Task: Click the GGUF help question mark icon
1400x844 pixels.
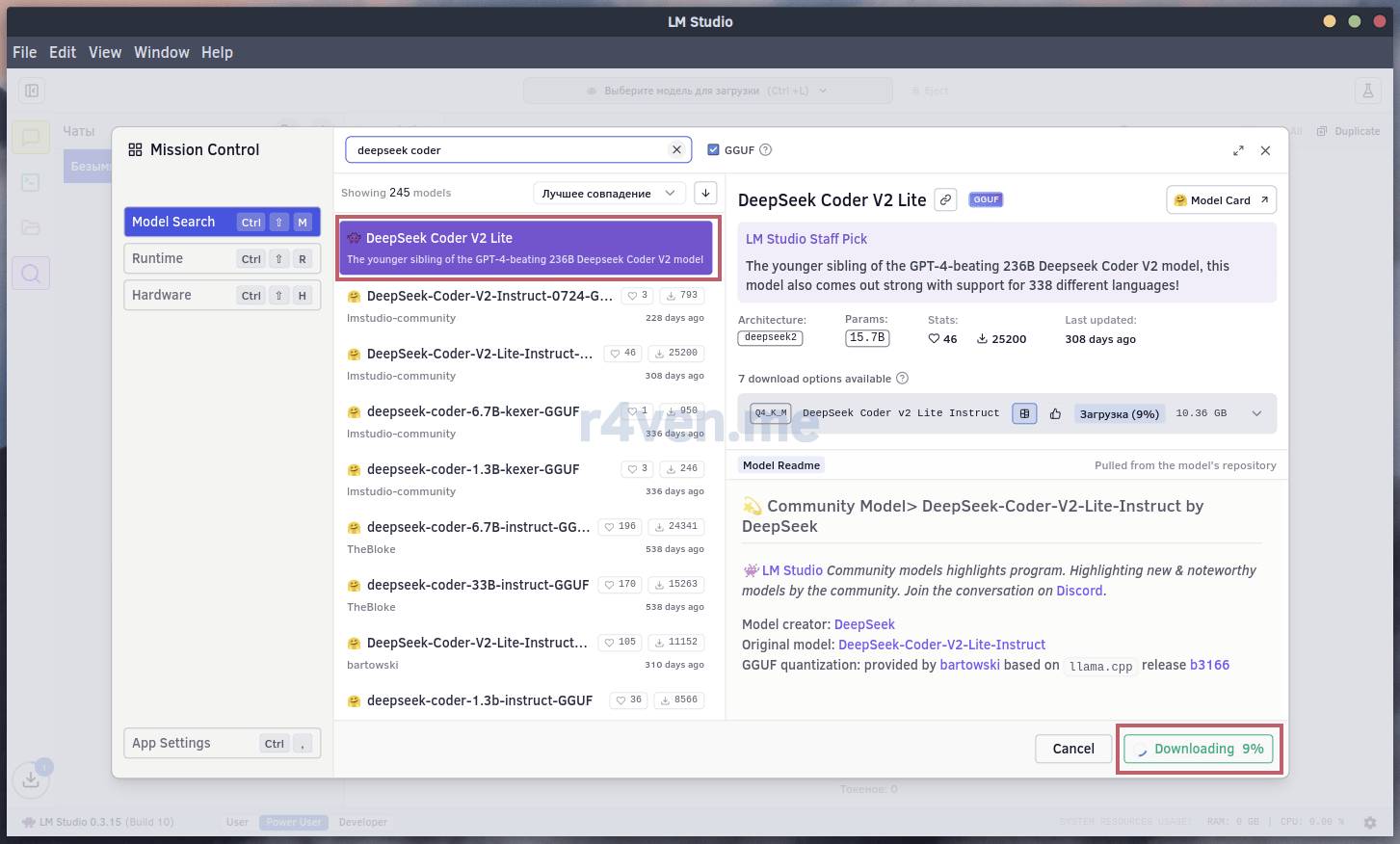Action: click(x=766, y=149)
